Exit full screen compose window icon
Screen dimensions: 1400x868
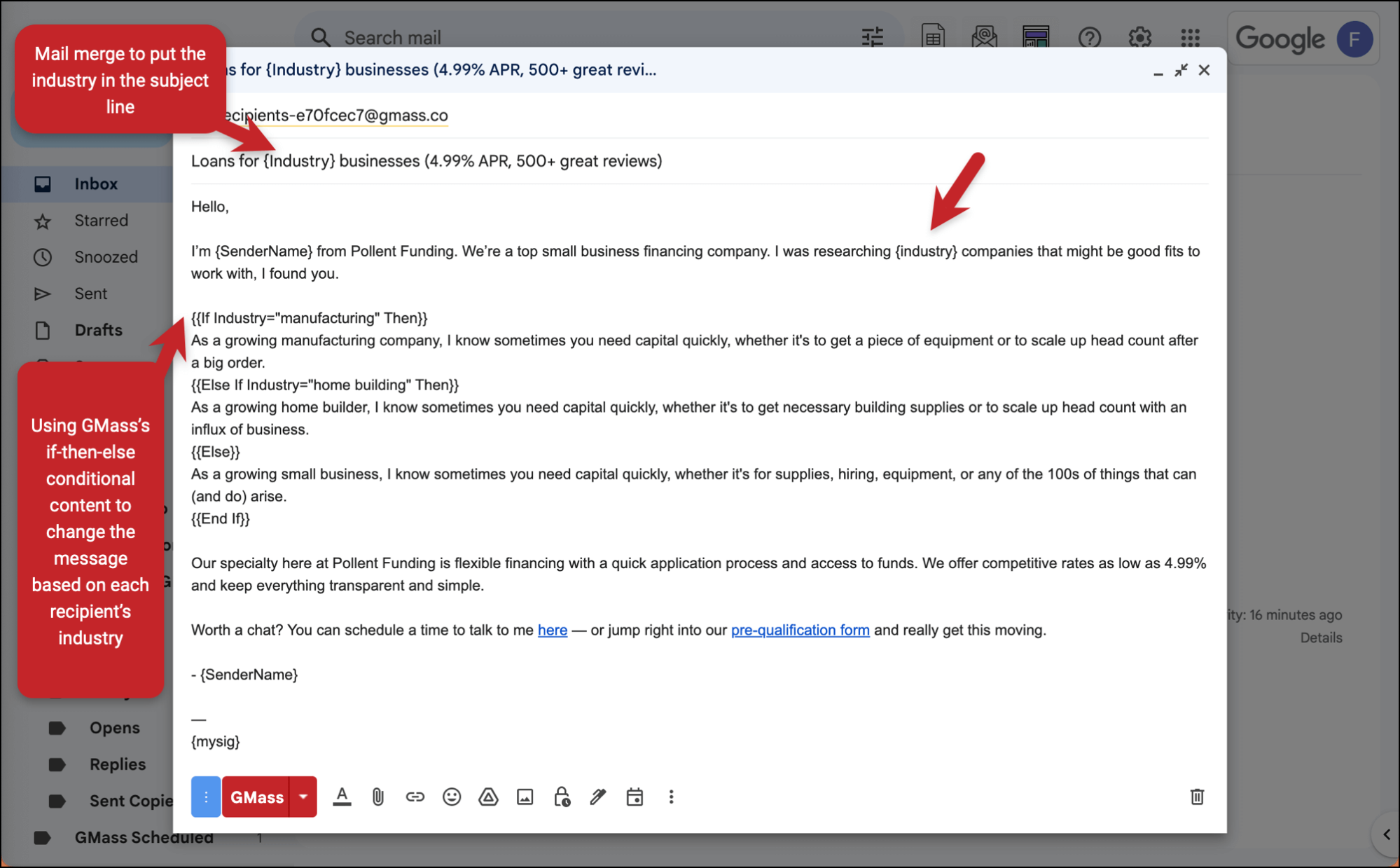tap(1181, 70)
